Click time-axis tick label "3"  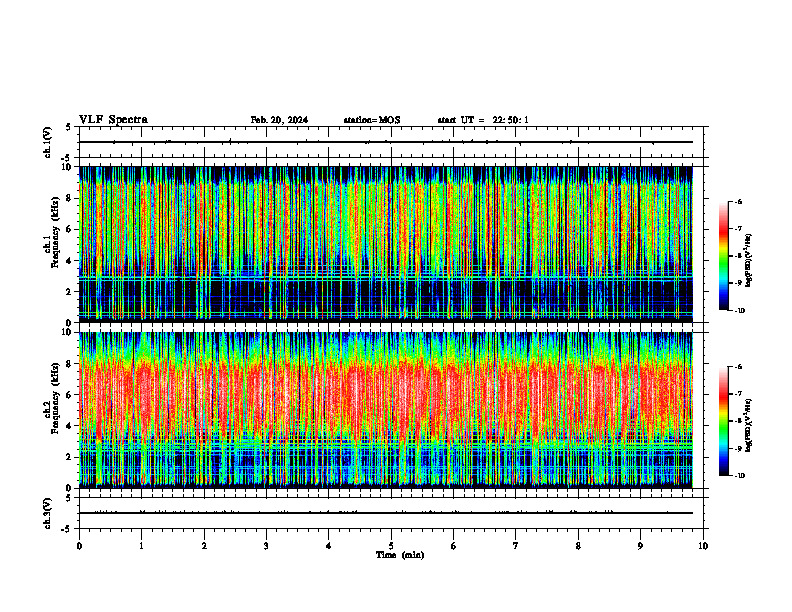(266, 546)
